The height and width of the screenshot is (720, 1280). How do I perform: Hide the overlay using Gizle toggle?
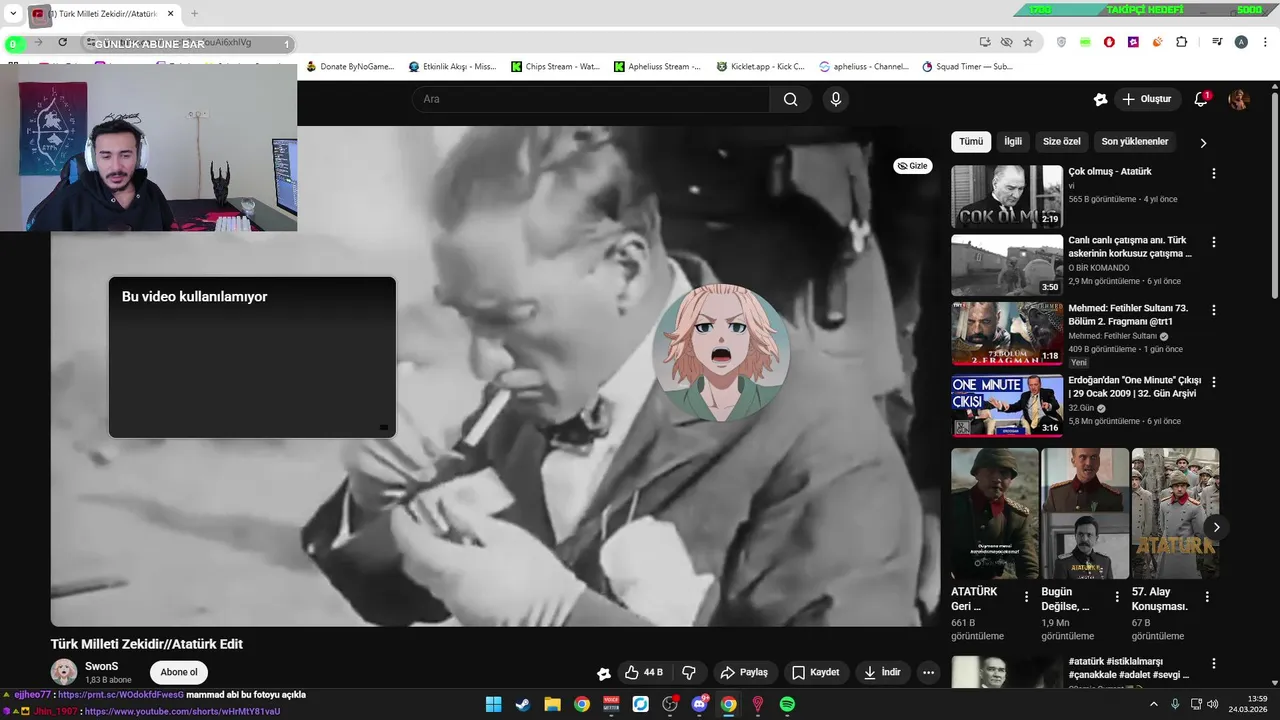point(912,166)
